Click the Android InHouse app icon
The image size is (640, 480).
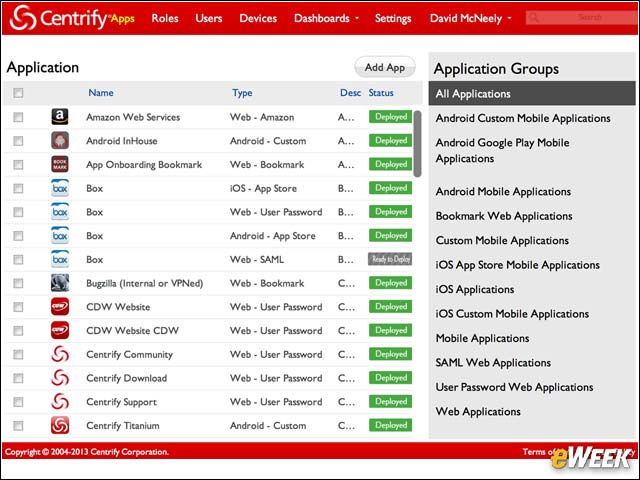(60, 141)
